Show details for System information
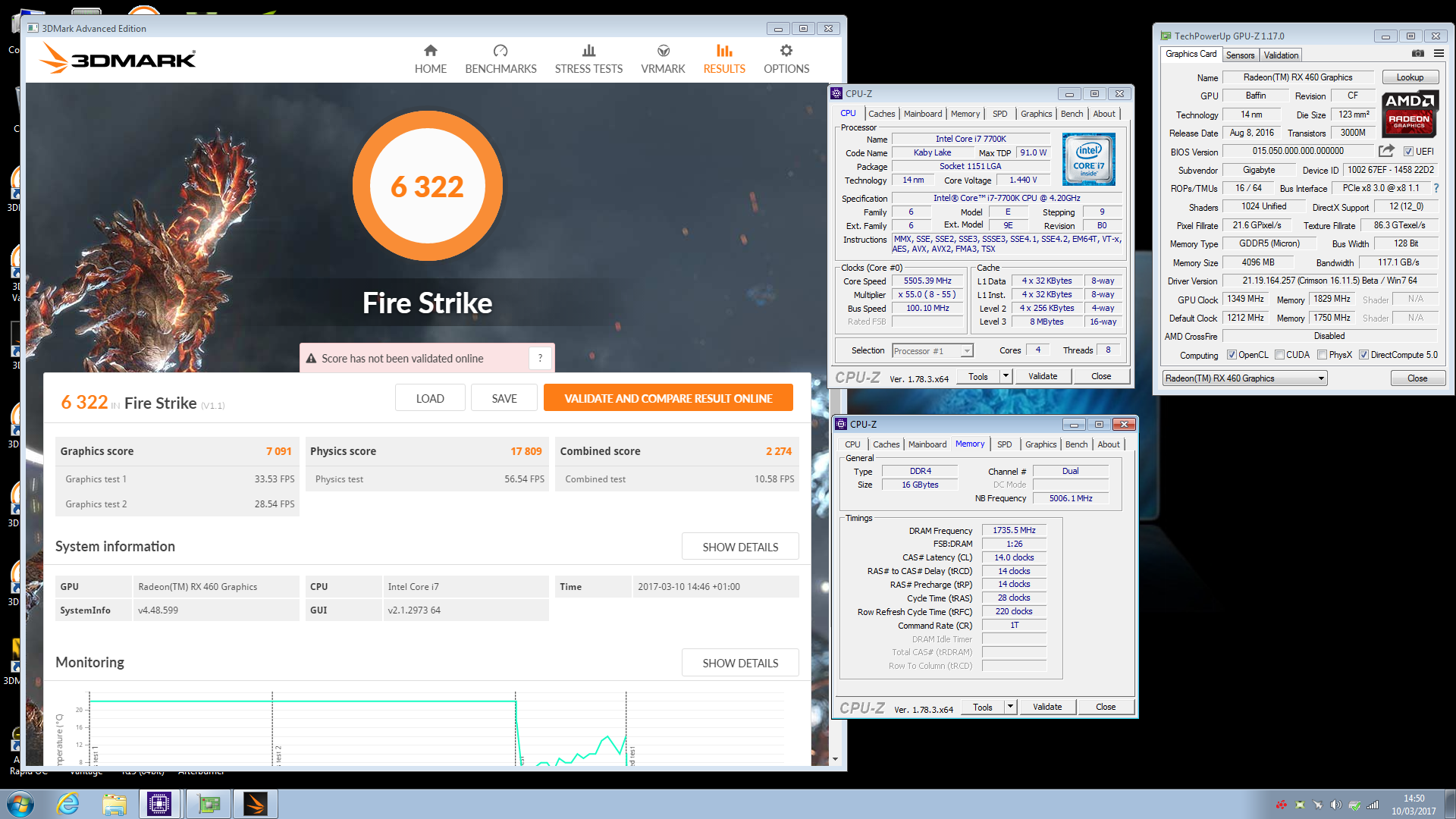Image resolution: width=1456 pixels, height=819 pixels. [740, 547]
